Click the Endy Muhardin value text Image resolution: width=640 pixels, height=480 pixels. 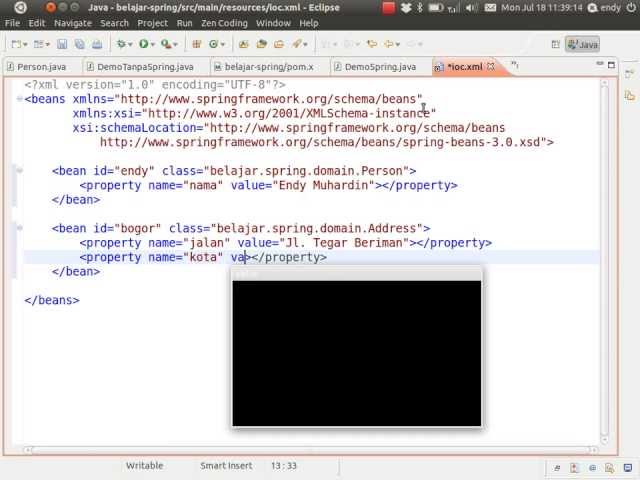[x=323, y=185]
